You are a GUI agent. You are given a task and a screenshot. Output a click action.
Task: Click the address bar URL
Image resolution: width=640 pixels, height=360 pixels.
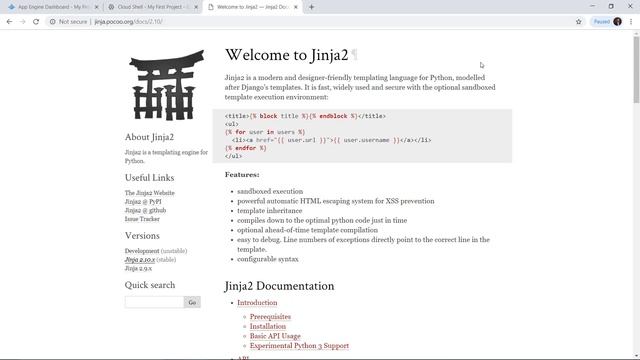coord(129,22)
